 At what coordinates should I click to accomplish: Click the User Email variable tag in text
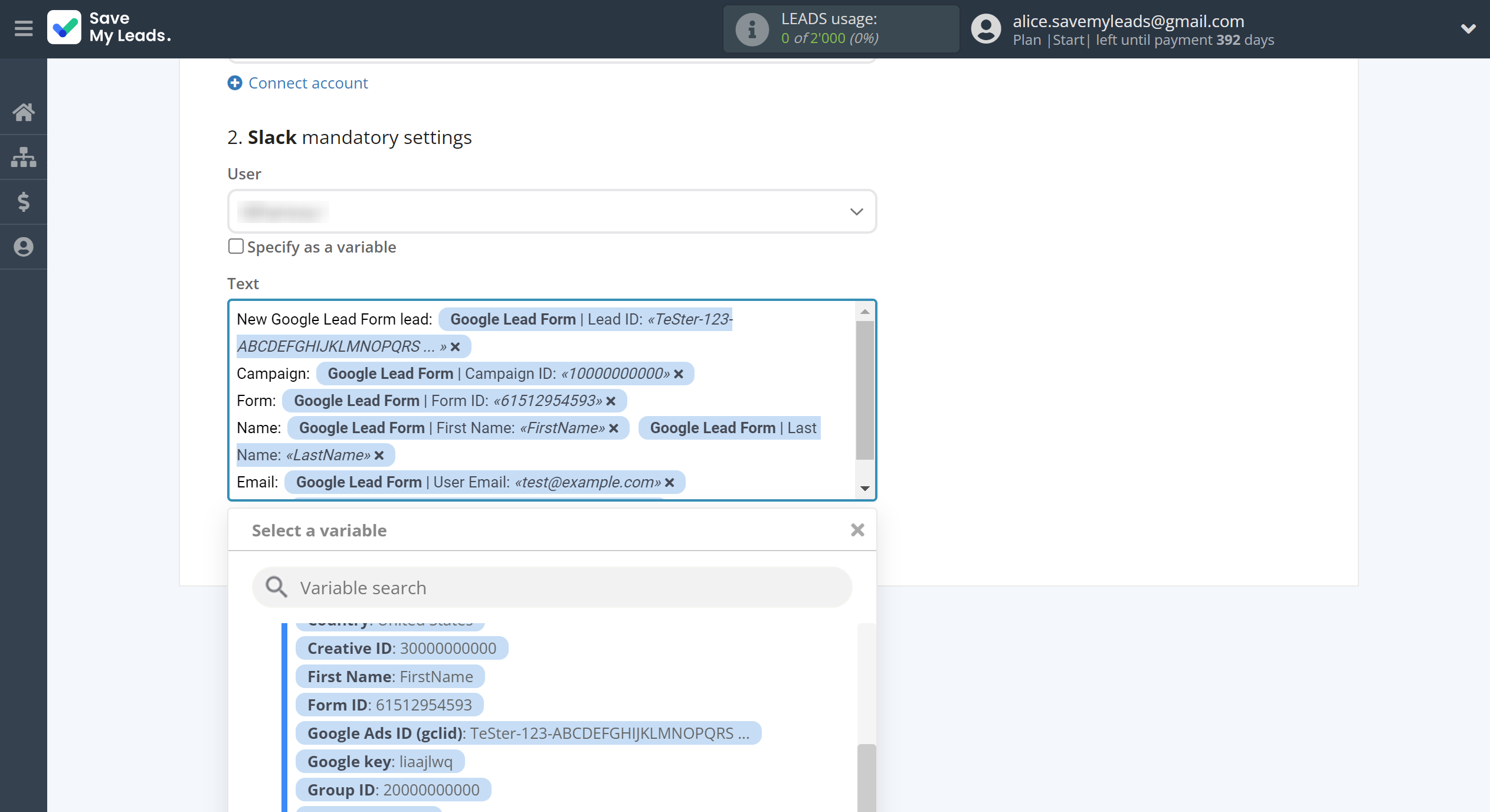pyautogui.click(x=484, y=483)
